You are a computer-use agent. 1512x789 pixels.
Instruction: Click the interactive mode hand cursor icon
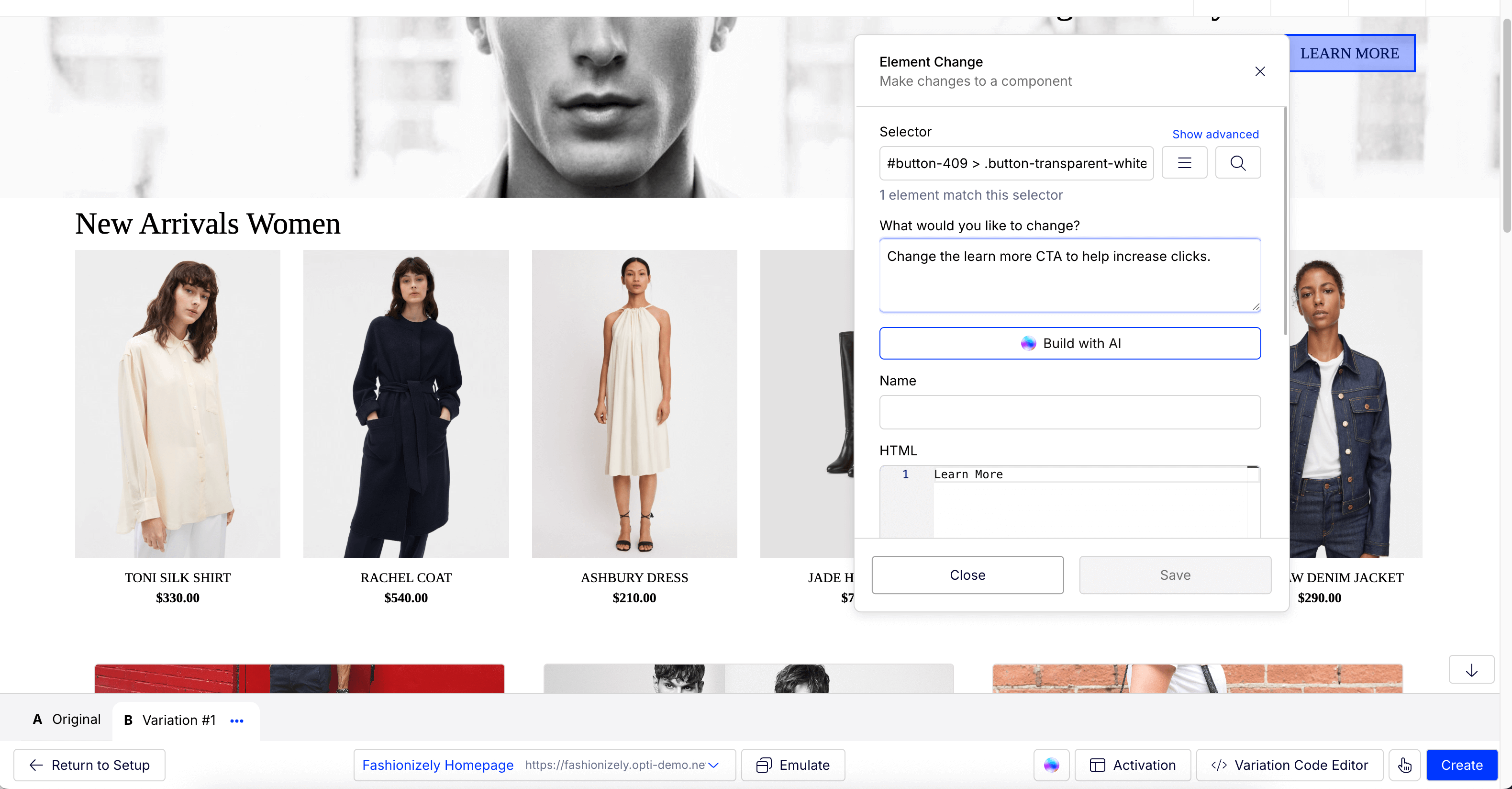coord(1404,764)
